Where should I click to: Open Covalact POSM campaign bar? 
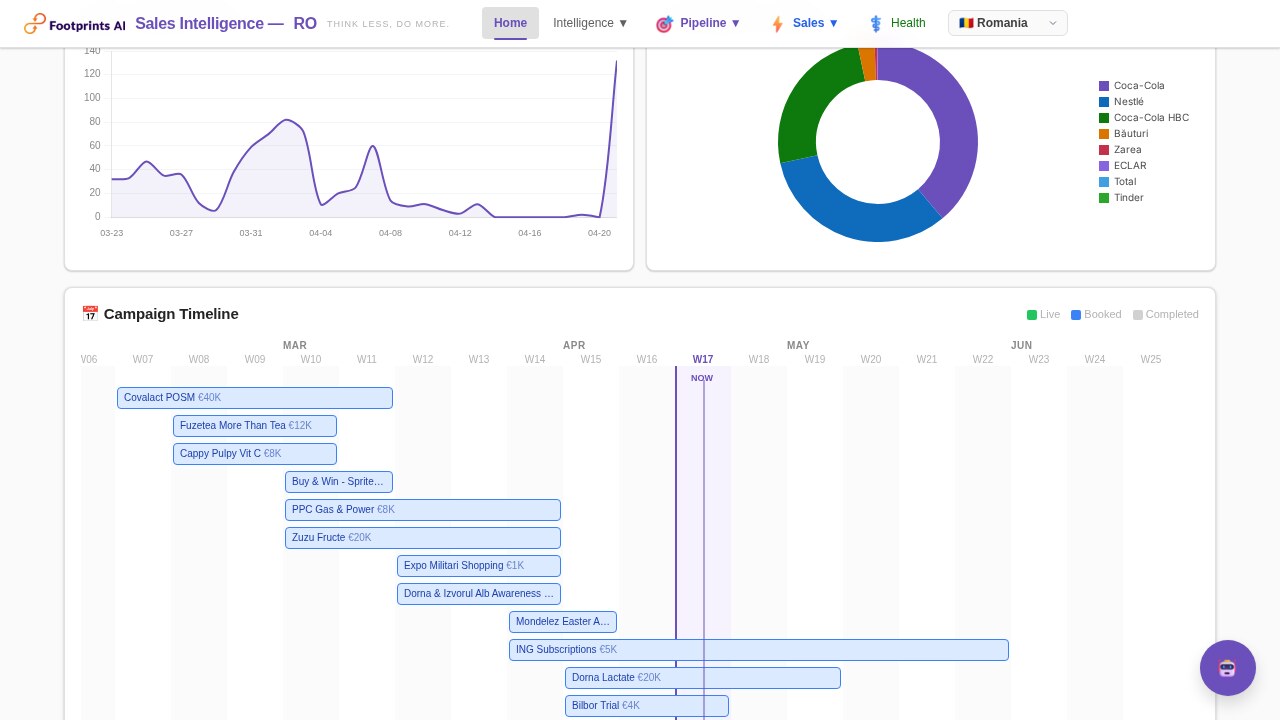255,398
